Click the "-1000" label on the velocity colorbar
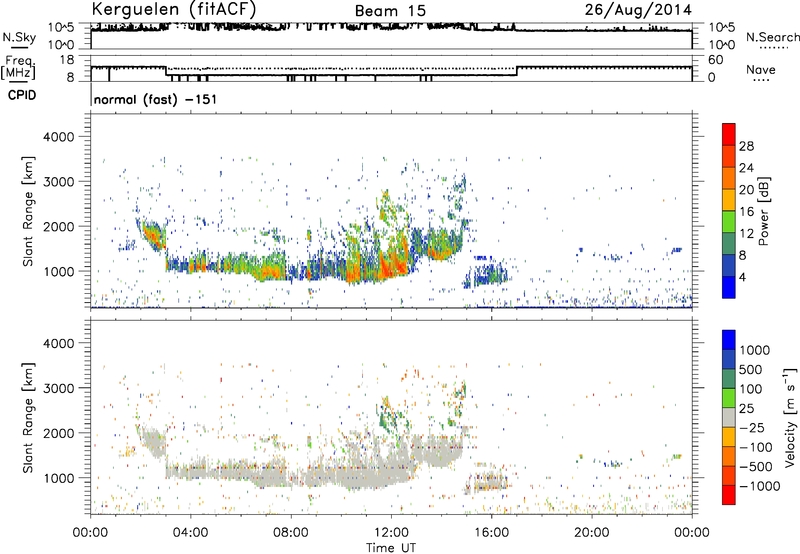Image resolution: width=800 pixels, height=554 pixels. click(760, 486)
